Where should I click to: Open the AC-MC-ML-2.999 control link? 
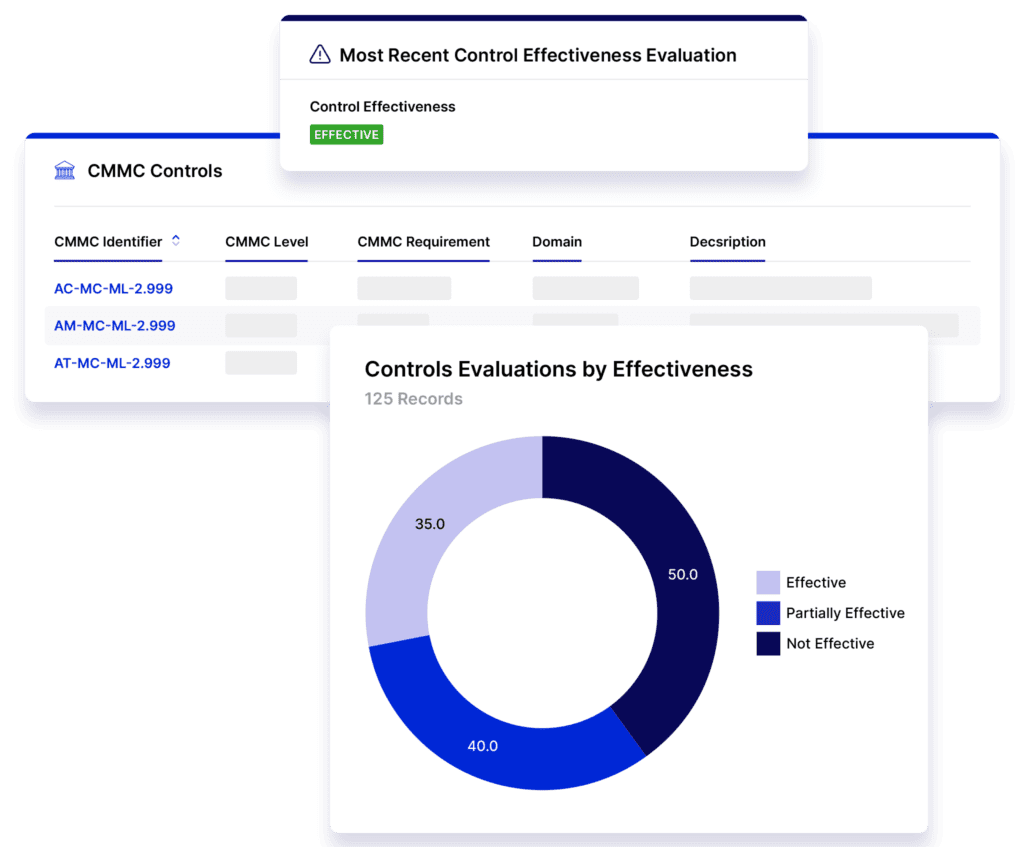pos(113,289)
